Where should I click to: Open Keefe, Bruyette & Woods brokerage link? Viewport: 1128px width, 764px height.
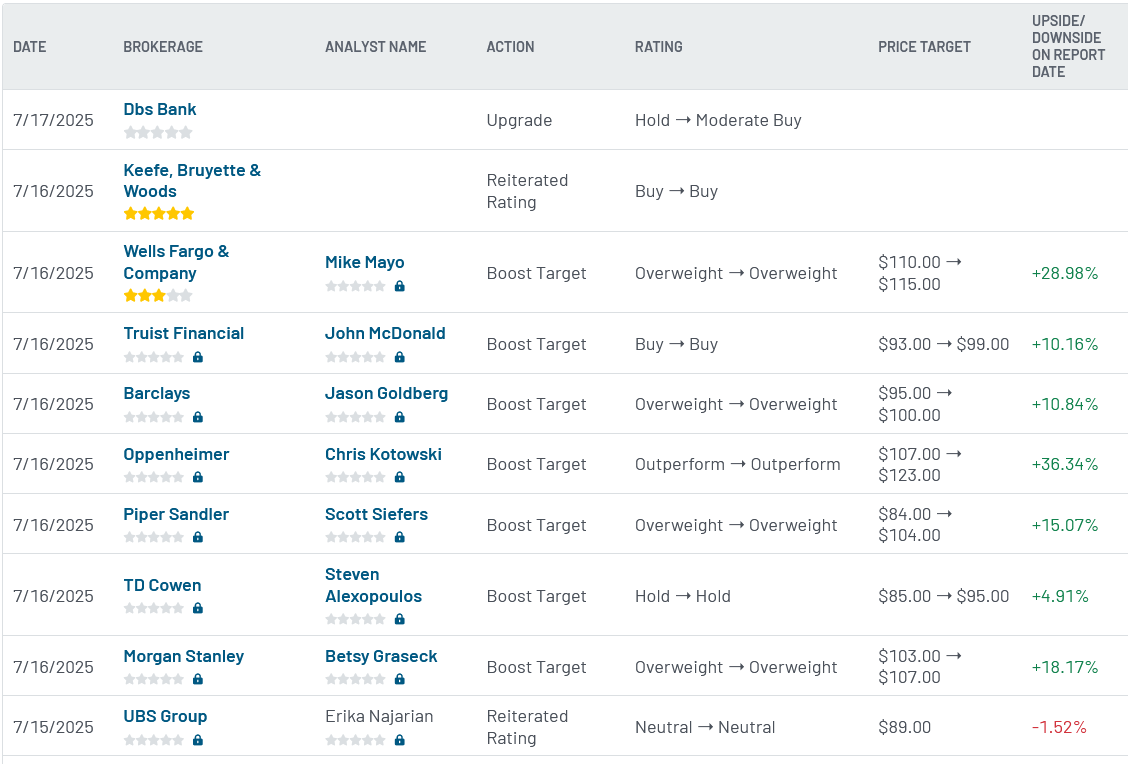pyautogui.click(x=192, y=181)
